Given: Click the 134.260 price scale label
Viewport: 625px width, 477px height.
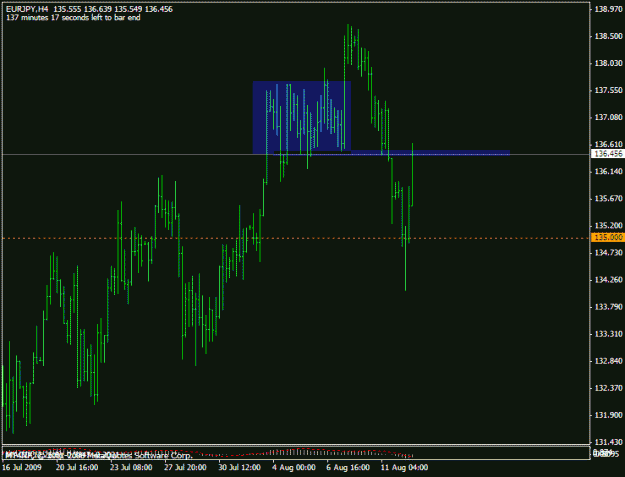Looking at the screenshot, I should (608, 280).
